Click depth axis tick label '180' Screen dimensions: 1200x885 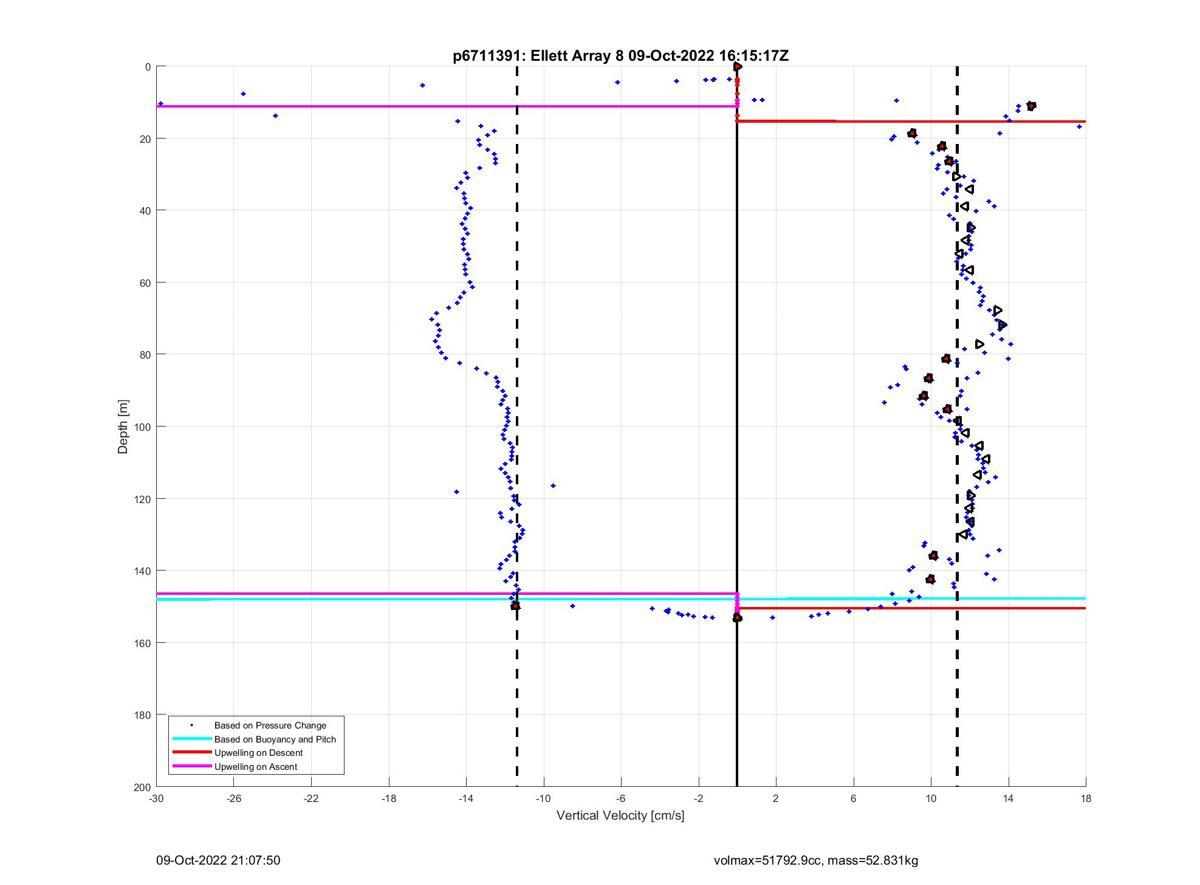point(142,715)
